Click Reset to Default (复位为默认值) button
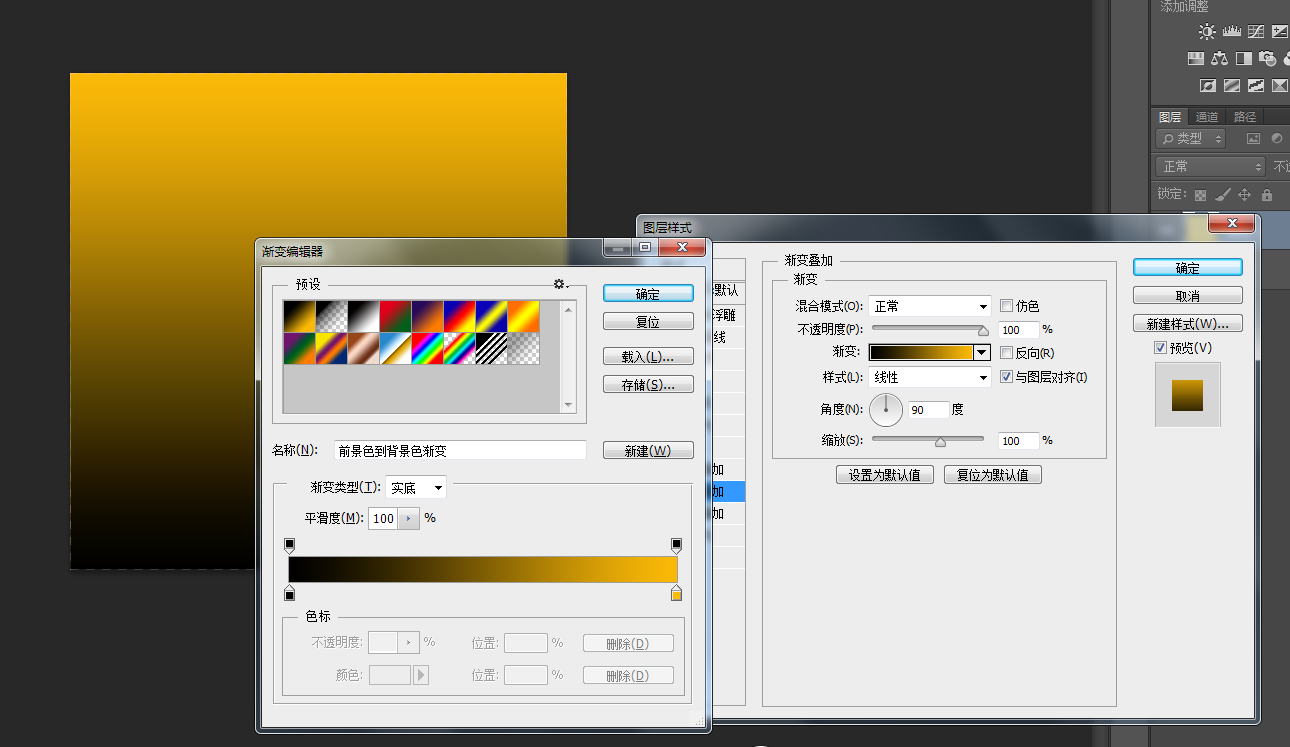 993,475
